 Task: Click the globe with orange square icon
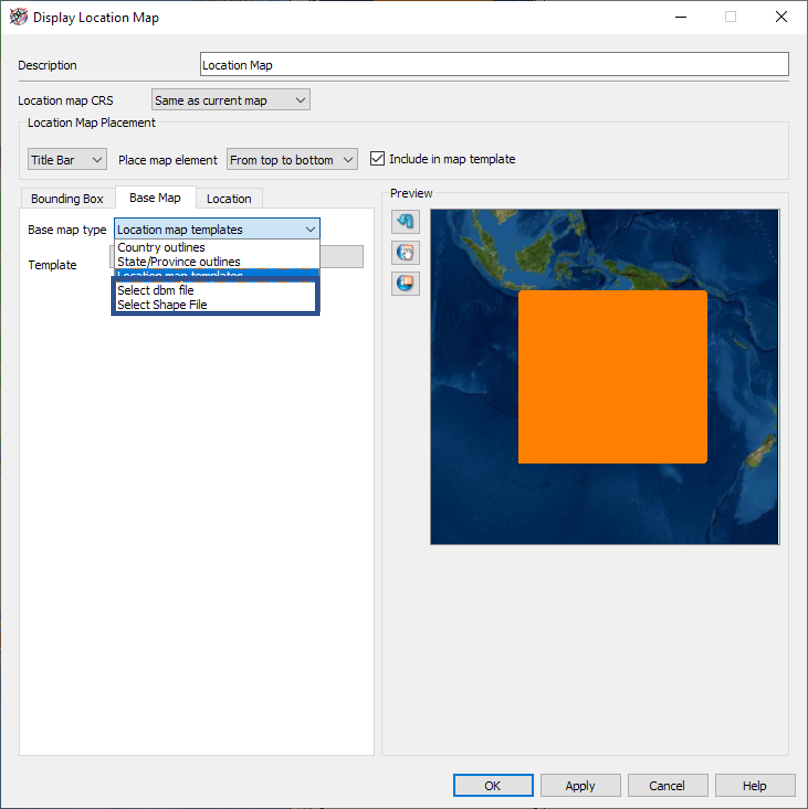[x=405, y=283]
